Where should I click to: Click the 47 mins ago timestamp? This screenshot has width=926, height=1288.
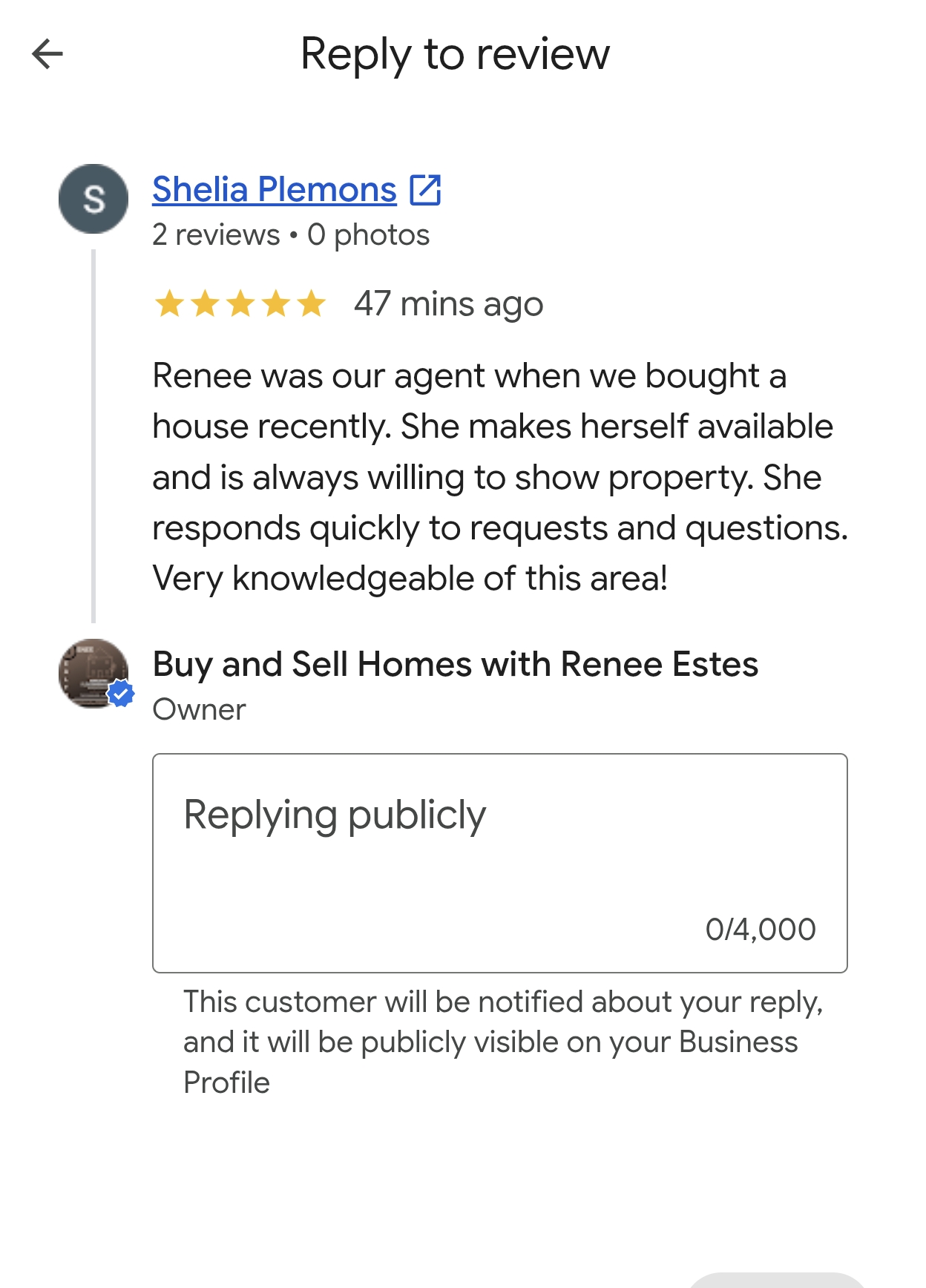click(x=449, y=304)
